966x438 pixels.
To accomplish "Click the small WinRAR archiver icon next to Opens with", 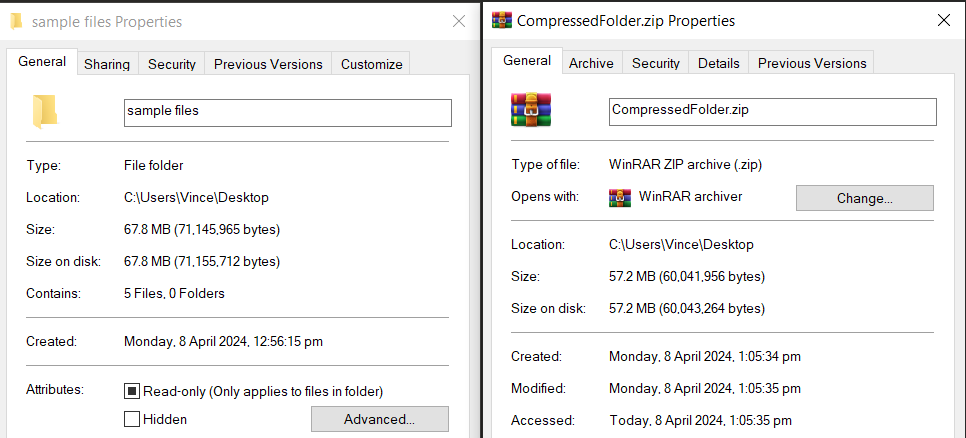I will (x=620, y=197).
